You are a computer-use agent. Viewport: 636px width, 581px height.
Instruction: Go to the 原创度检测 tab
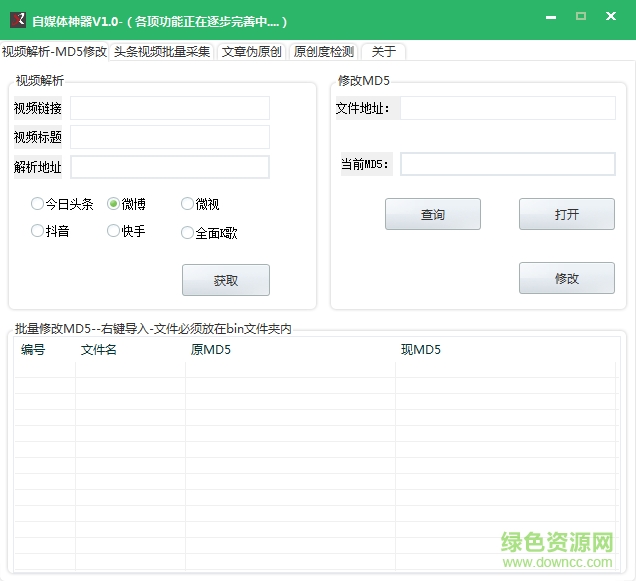323,52
